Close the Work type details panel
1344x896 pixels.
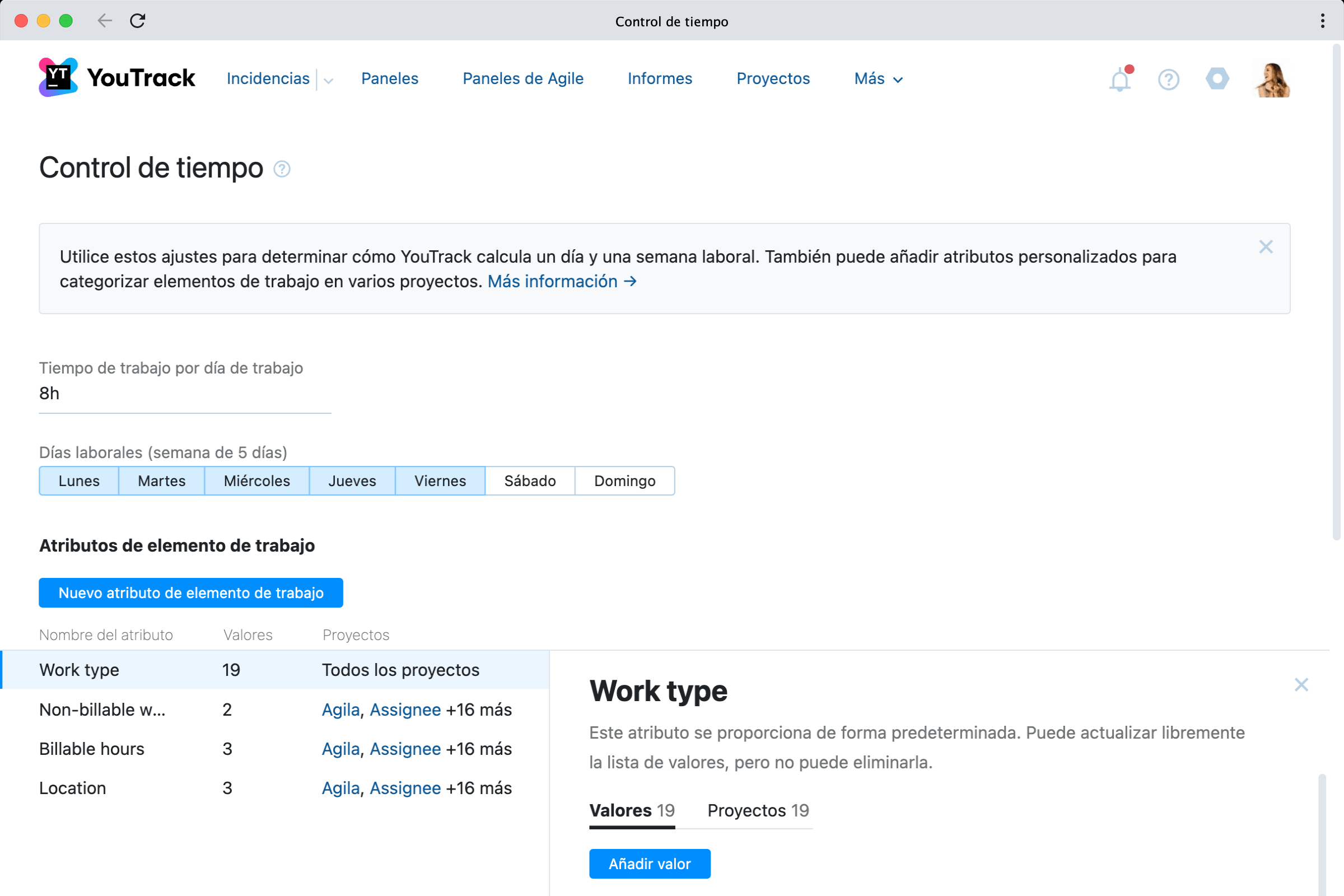coord(1301,684)
